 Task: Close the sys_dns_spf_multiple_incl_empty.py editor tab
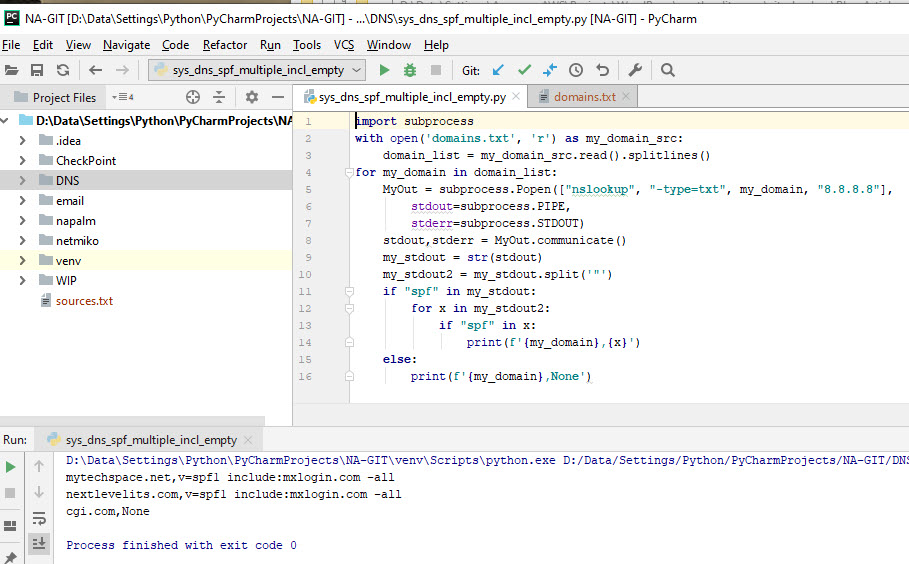pyautogui.click(x=516, y=96)
